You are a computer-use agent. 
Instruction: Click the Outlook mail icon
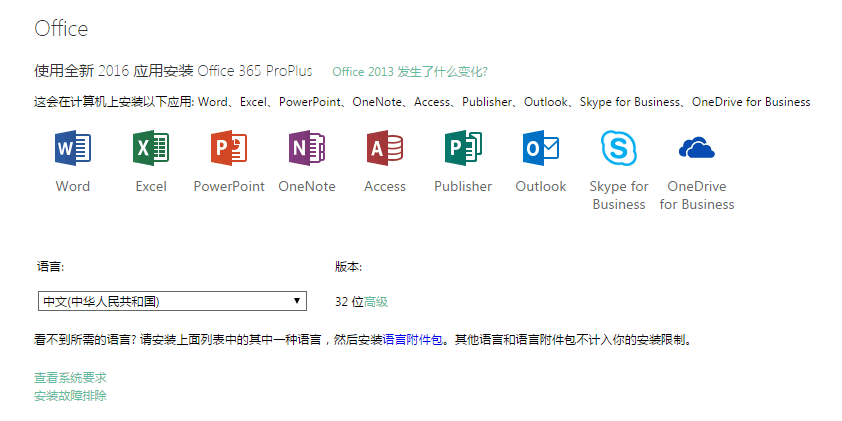(x=541, y=148)
